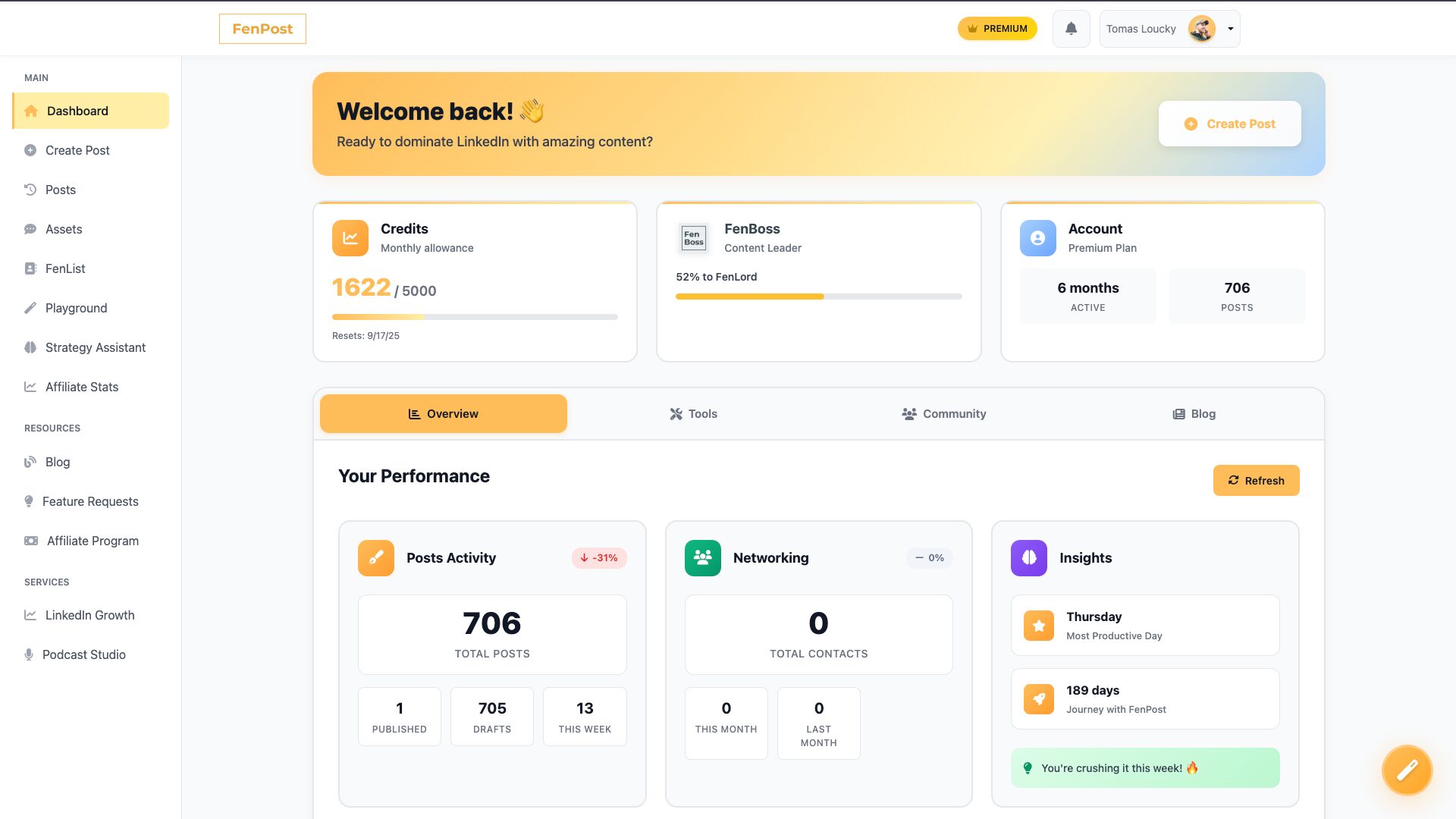
Task: Click the Strategy Assistant brain icon
Action: point(30,347)
